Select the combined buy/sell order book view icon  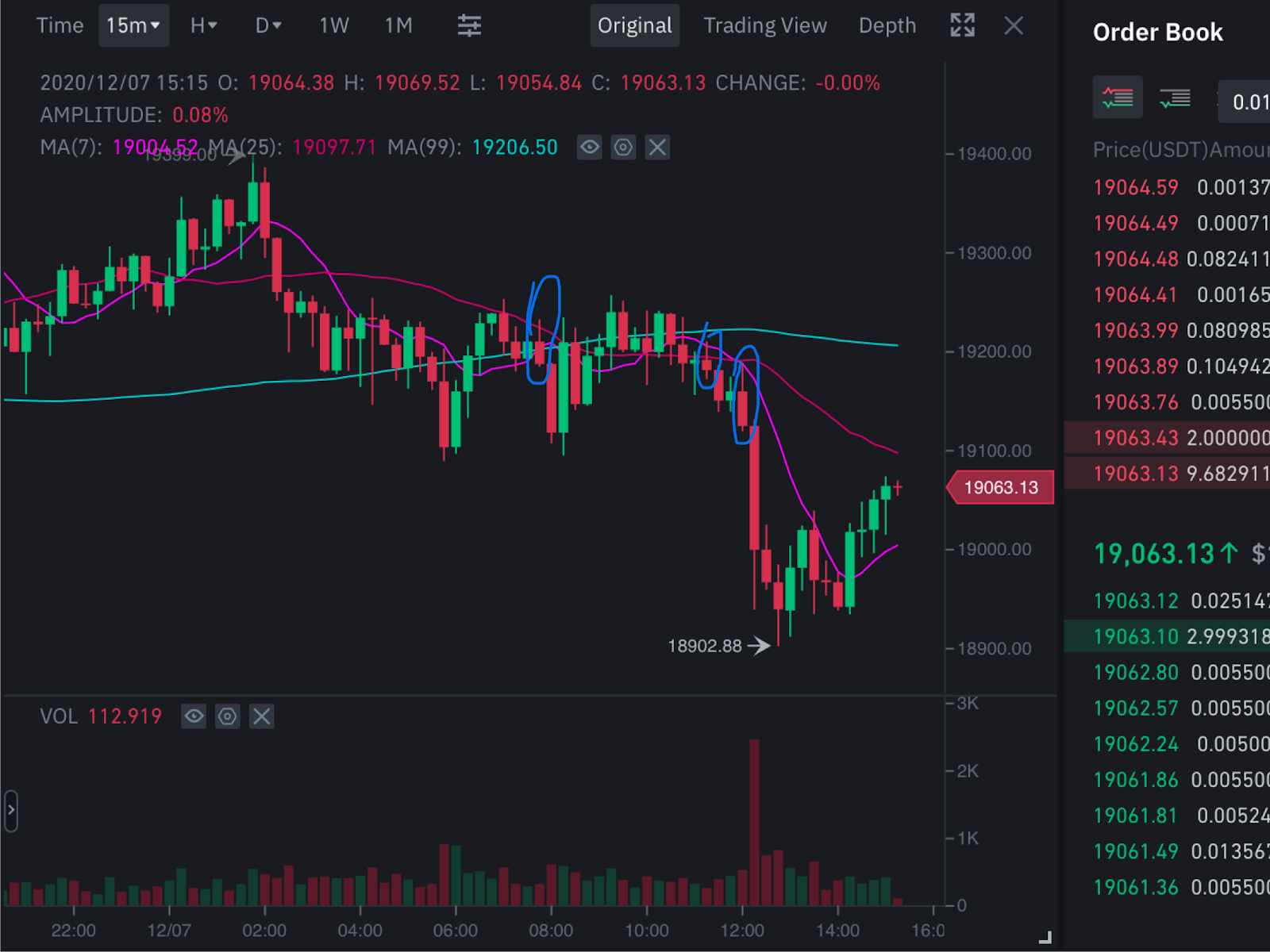[1118, 98]
